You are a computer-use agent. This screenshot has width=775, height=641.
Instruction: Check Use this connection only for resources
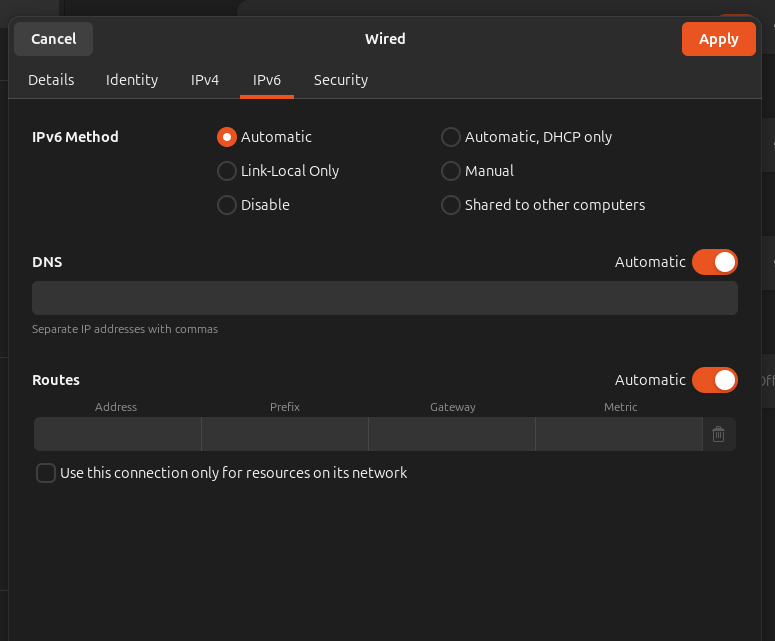[x=46, y=473]
